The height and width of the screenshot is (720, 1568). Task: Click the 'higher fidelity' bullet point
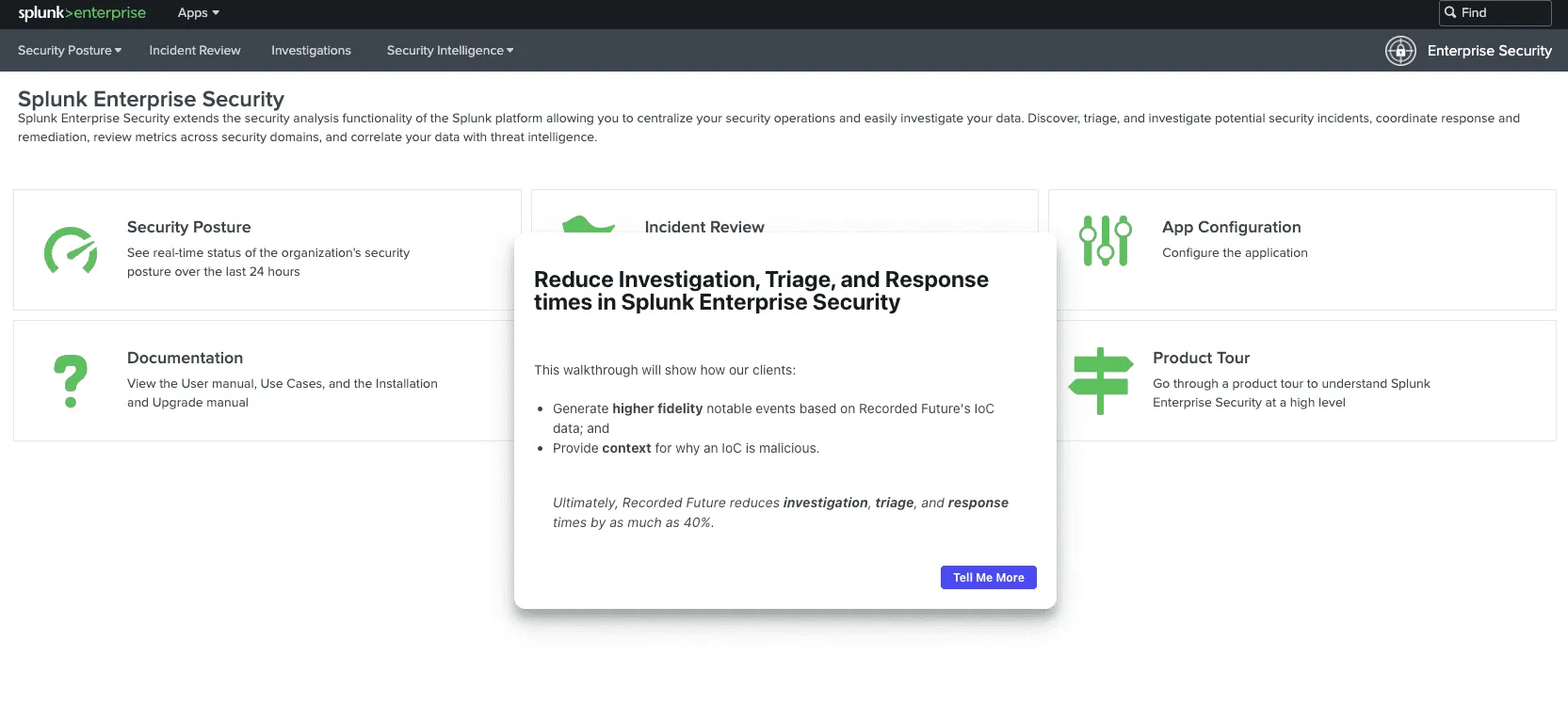(773, 419)
